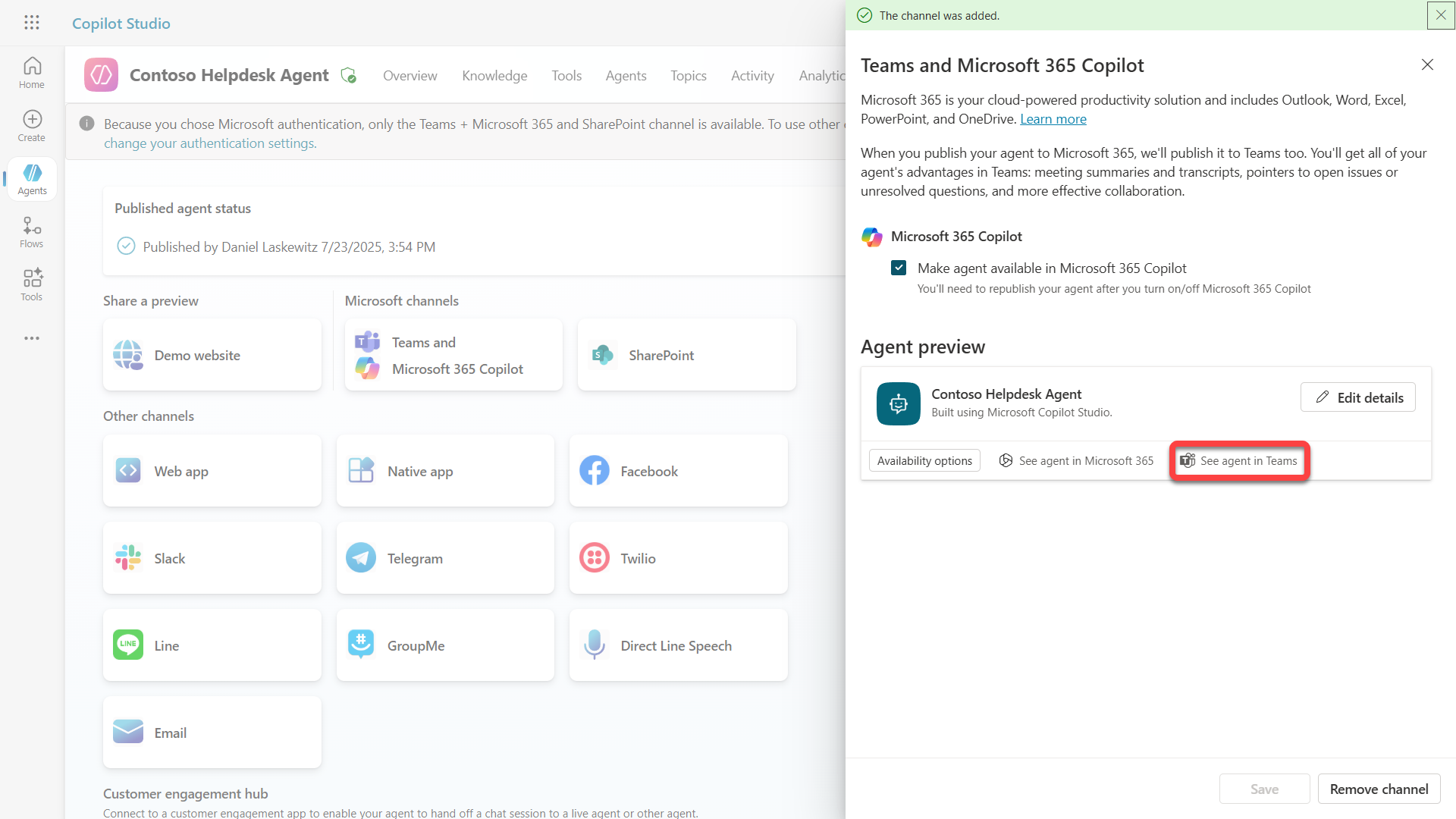Image resolution: width=1456 pixels, height=819 pixels.
Task: Select the Agents sidebar icon
Action: click(32, 179)
